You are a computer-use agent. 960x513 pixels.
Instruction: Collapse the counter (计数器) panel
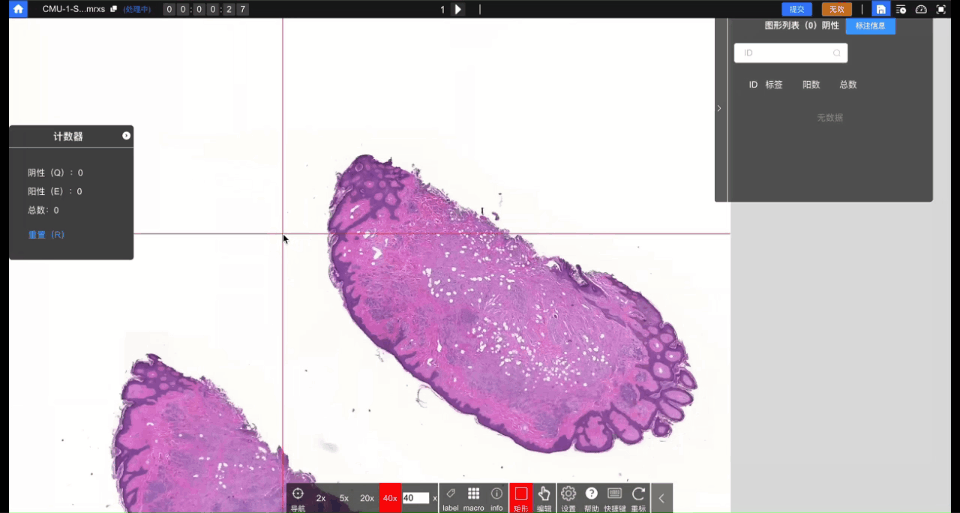click(126, 136)
